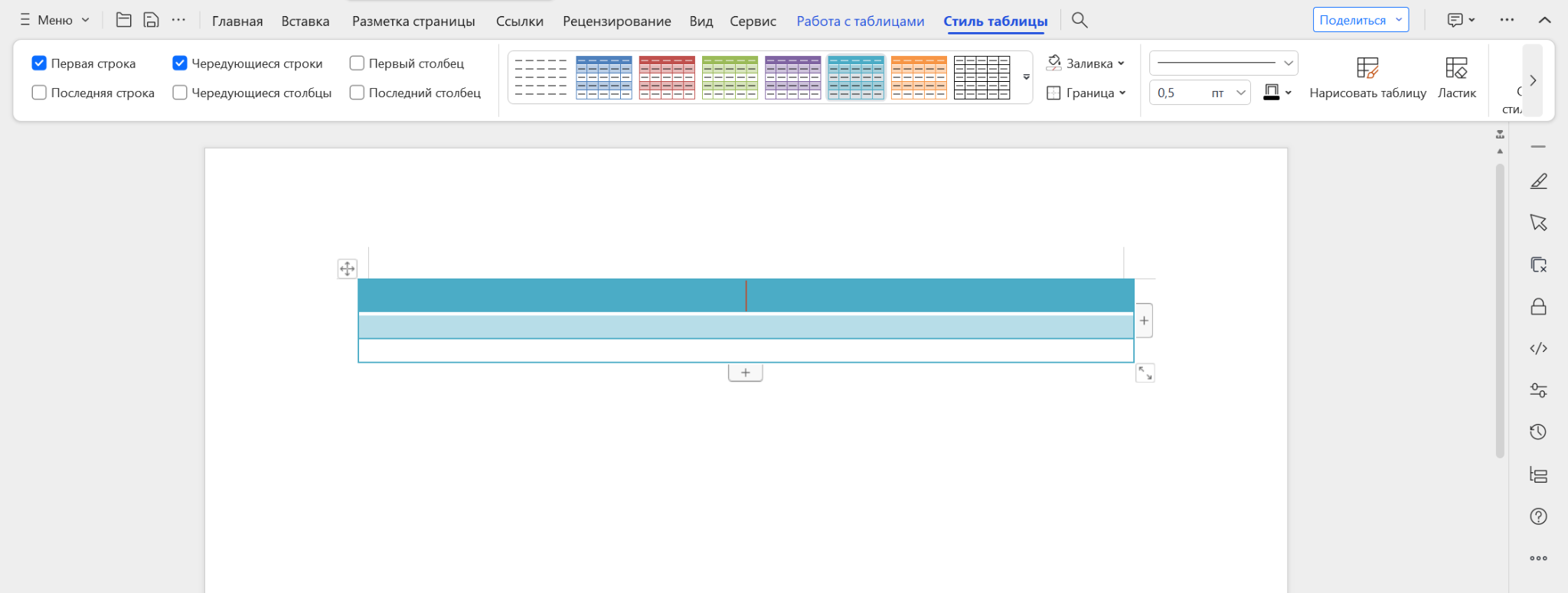The height and width of the screenshot is (593, 1568).
Task: Open the three-dot menu beside comments
Action: pyautogui.click(x=1507, y=20)
